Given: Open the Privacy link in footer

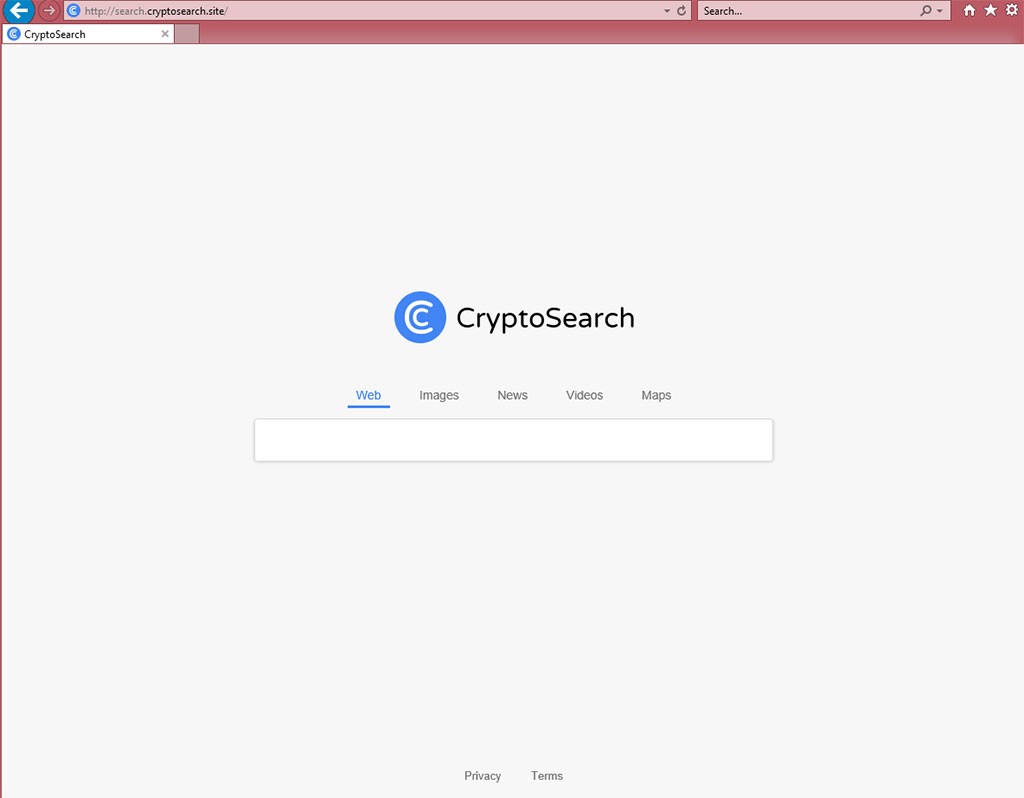Looking at the screenshot, I should (x=483, y=776).
